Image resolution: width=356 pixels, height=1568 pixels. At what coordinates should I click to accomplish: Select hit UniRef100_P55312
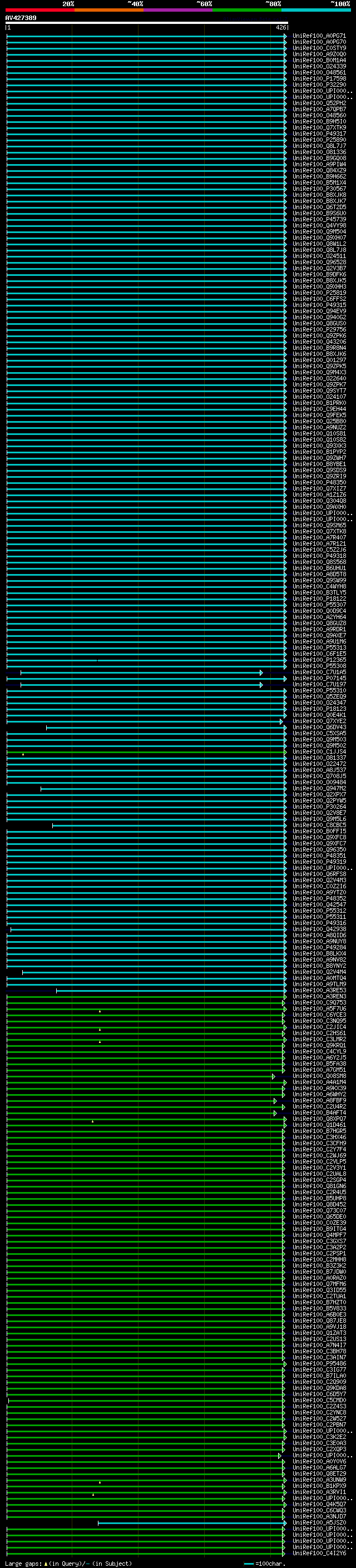pyautogui.click(x=319, y=911)
